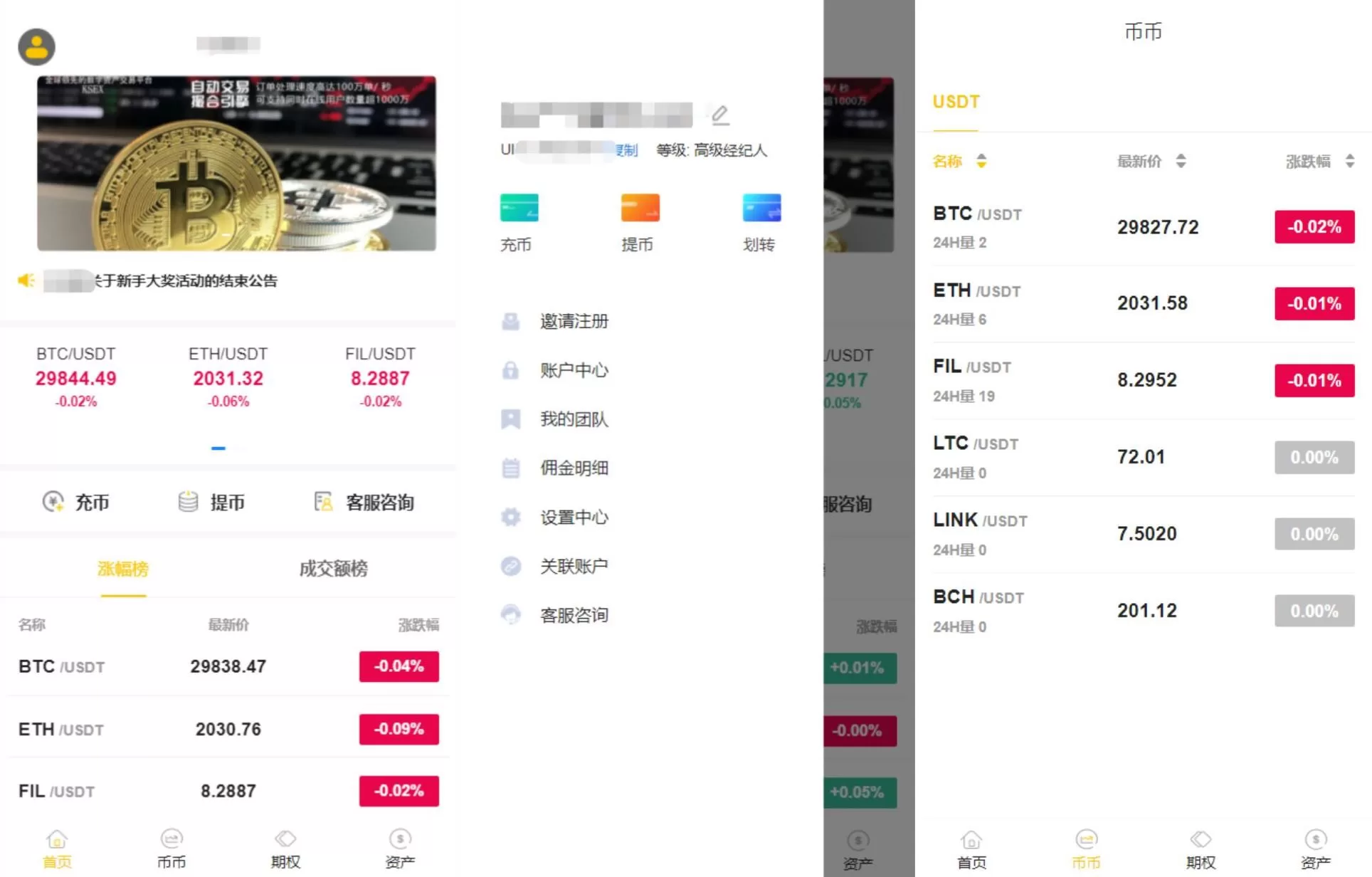The height and width of the screenshot is (877, 1372).
Task: Switch to the 成交额榜 tab
Action: coord(333,569)
